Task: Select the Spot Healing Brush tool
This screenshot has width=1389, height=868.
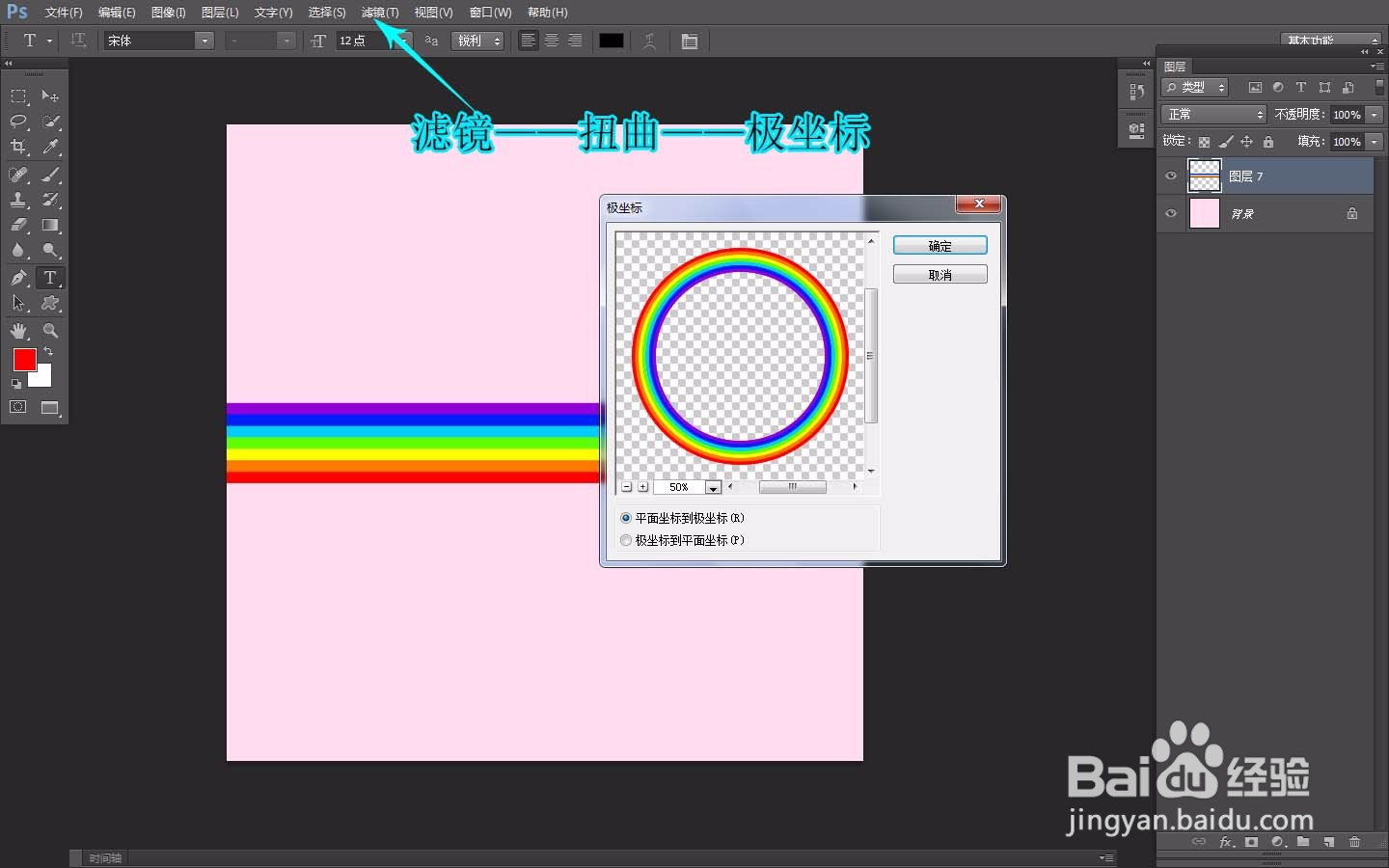Action: 18,175
